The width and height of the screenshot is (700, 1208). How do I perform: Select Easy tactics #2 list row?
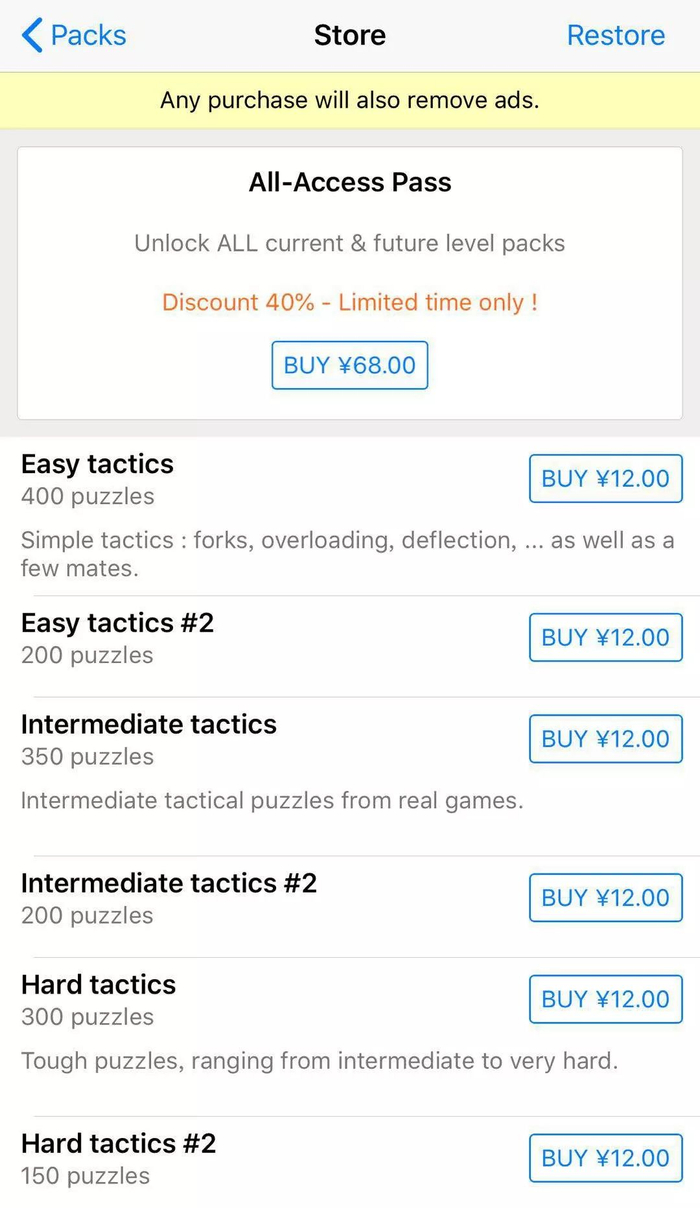click(x=117, y=624)
